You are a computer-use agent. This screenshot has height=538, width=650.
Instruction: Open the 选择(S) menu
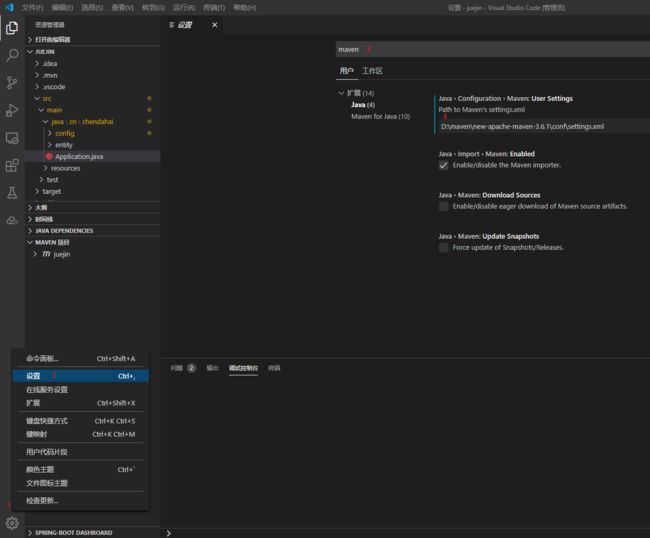[x=92, y=7]
